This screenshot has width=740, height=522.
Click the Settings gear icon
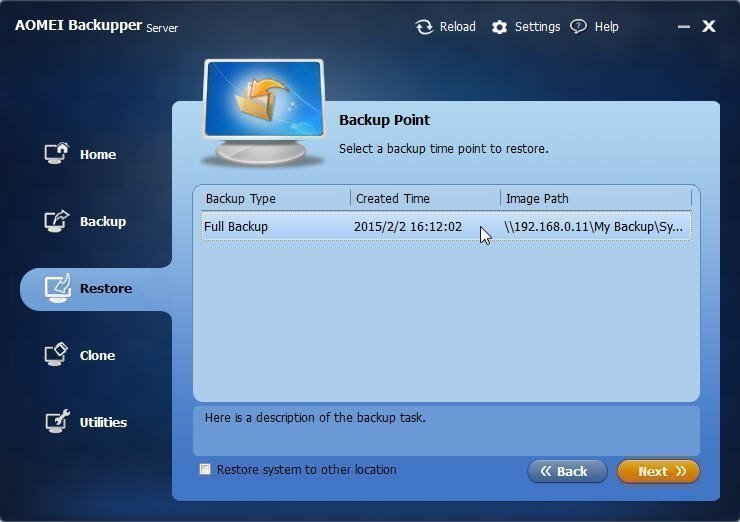[499, 27]
